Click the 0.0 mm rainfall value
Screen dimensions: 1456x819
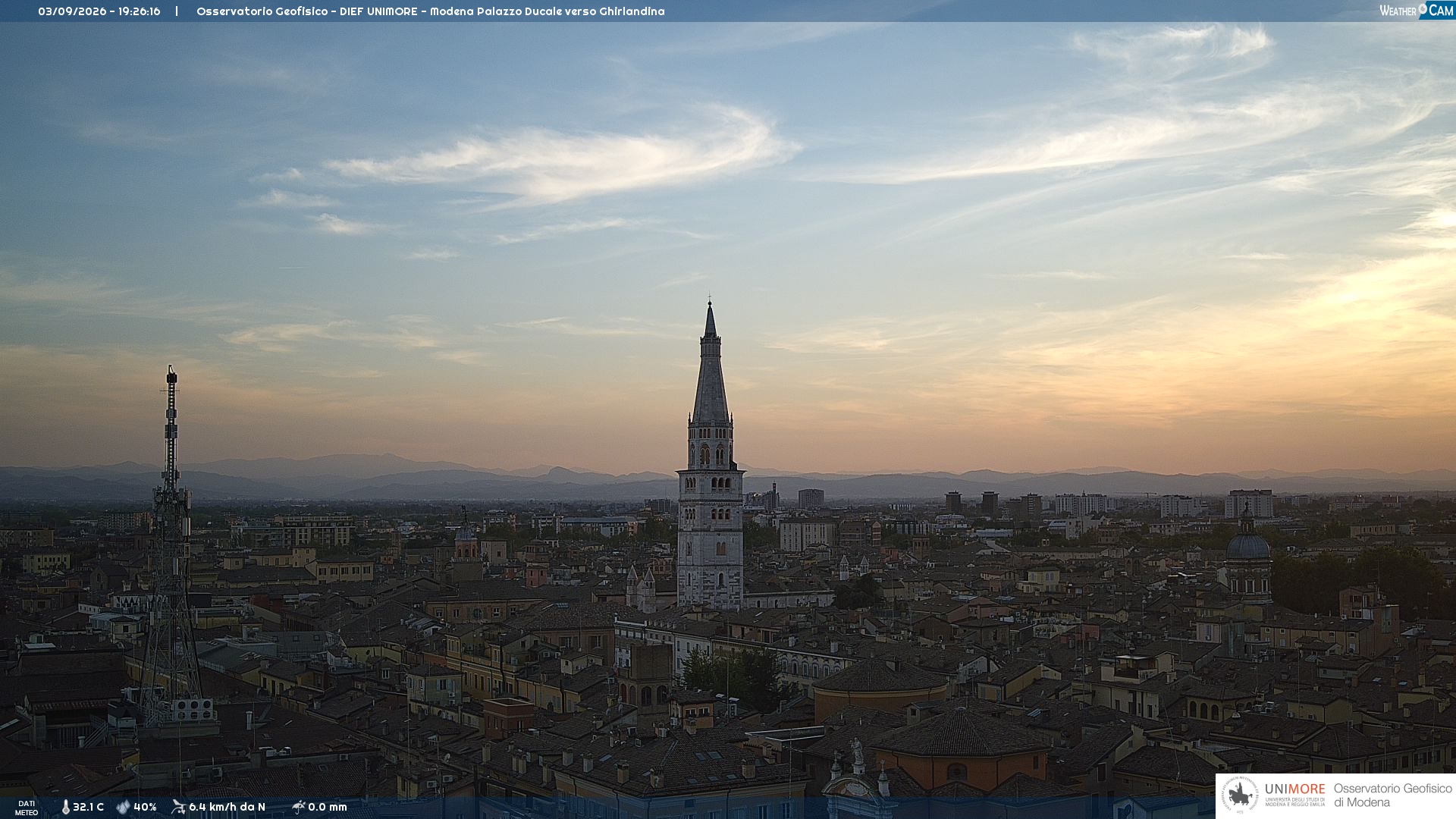(x=328, y=807)
